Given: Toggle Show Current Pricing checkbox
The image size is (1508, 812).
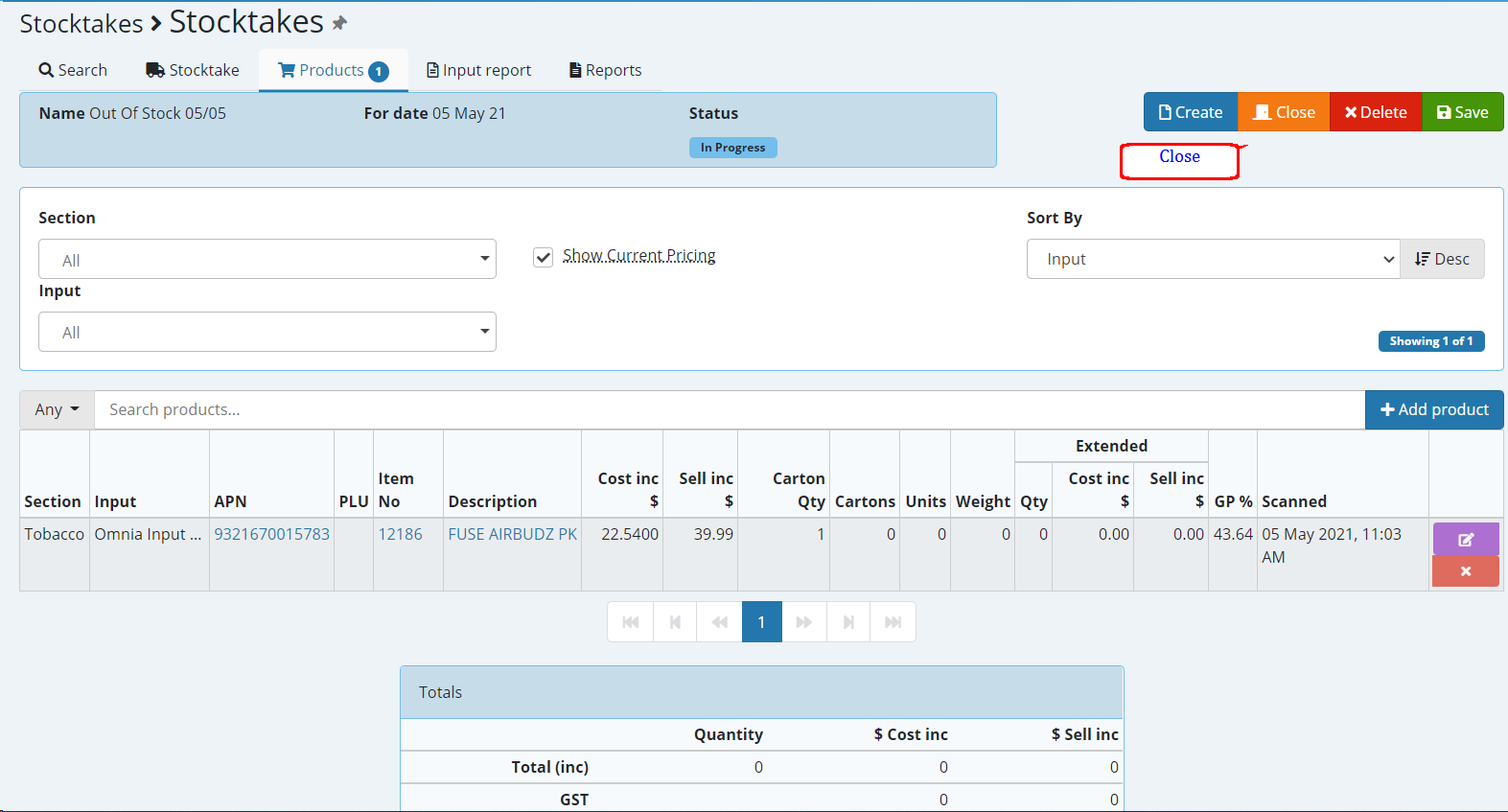Looking at the screenshot, I should pyautogui.click(x=544, y=257).
